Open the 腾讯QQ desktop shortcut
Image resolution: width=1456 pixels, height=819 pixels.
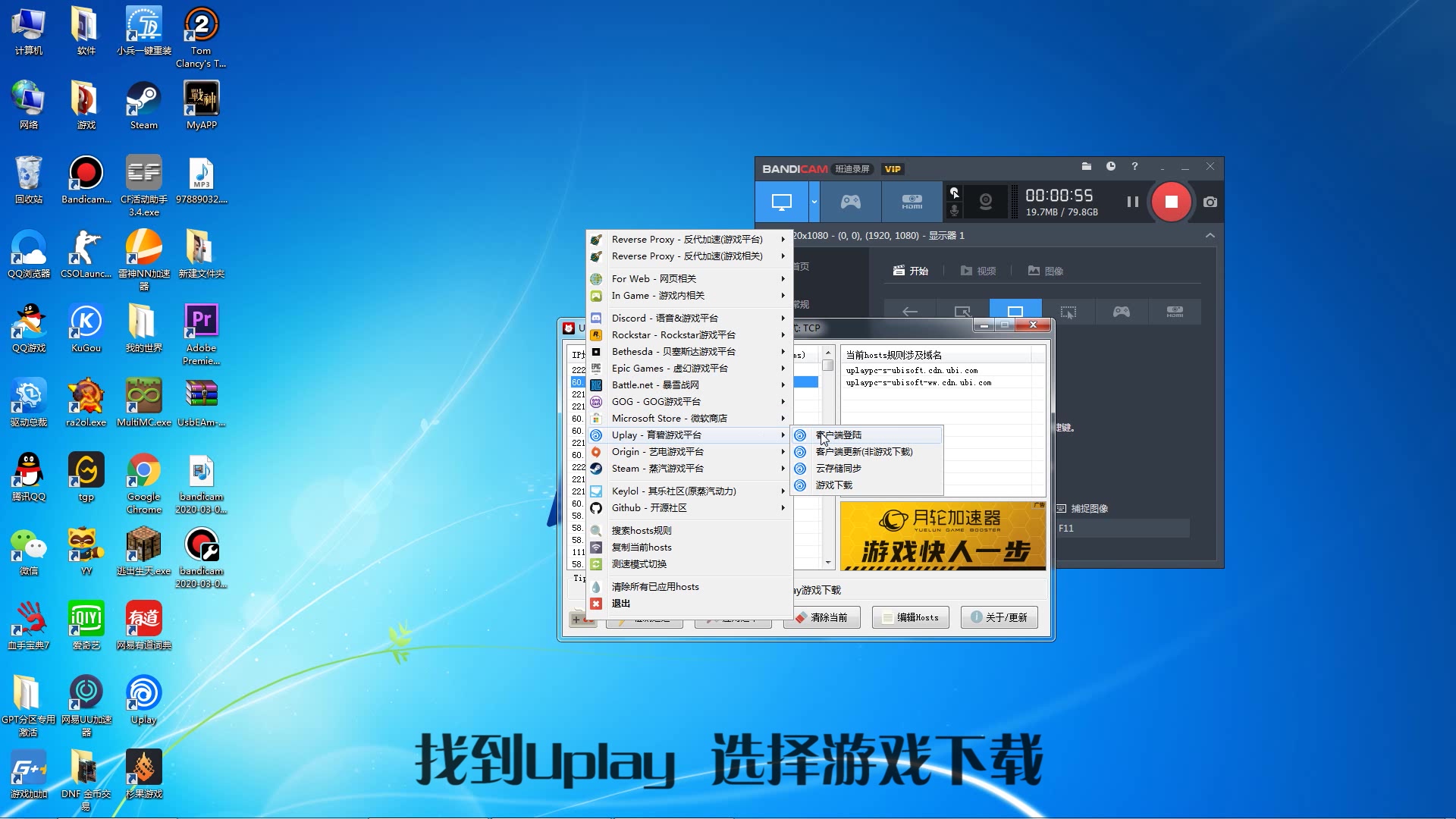pos(29,477)
